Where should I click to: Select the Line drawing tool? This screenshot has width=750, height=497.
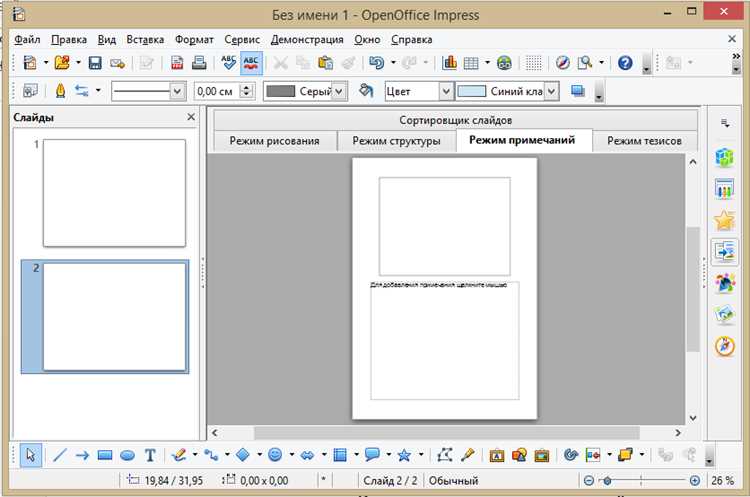point(59,455)
